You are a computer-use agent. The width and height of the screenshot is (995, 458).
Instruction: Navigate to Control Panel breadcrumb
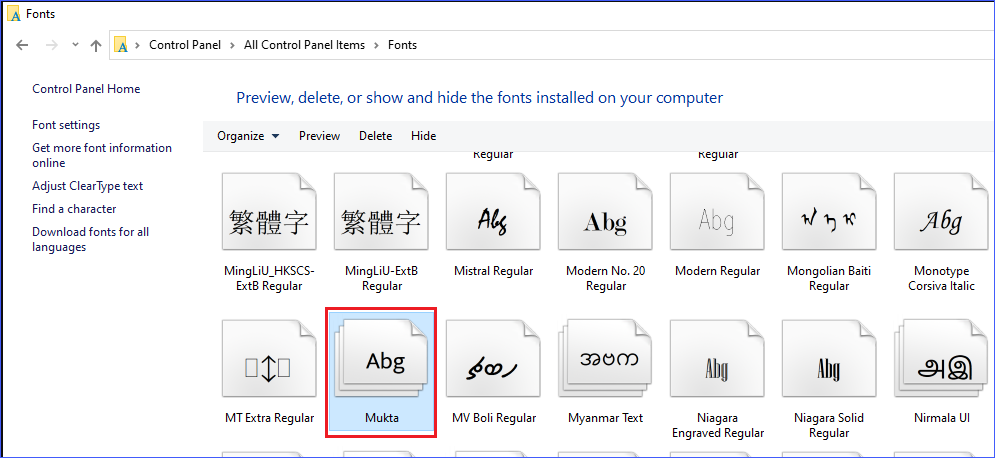(185, 45)
